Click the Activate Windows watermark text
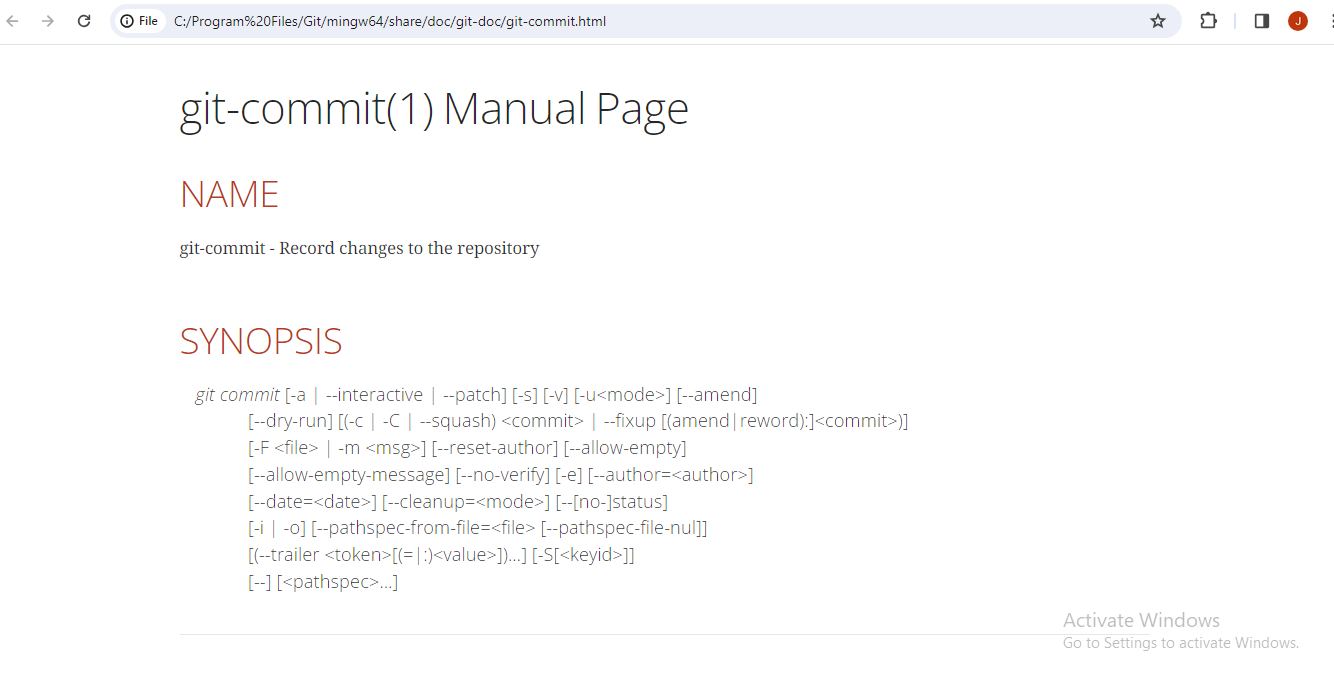1334x674 pixels. point(1141,620)
